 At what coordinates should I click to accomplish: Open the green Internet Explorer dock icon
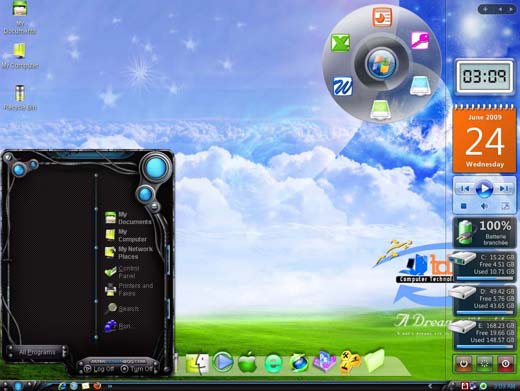(x=273, y=363)
